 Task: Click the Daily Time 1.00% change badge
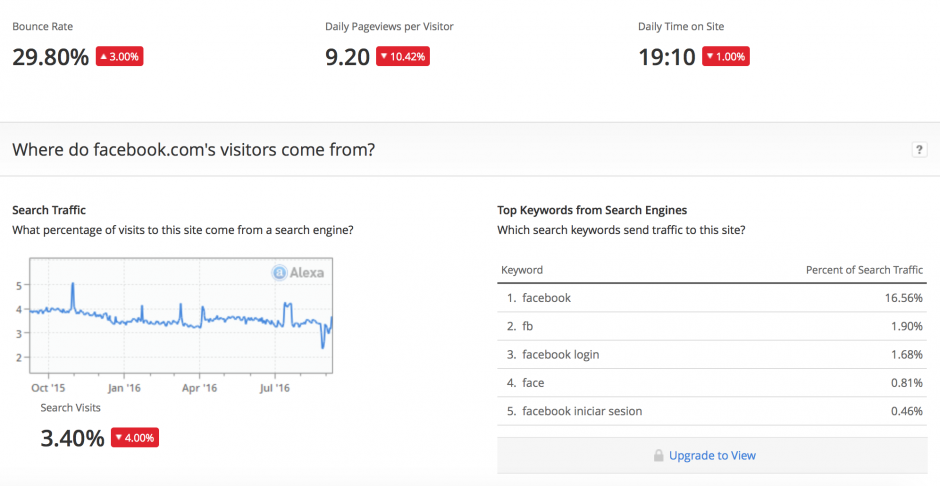tap(726, 57)
